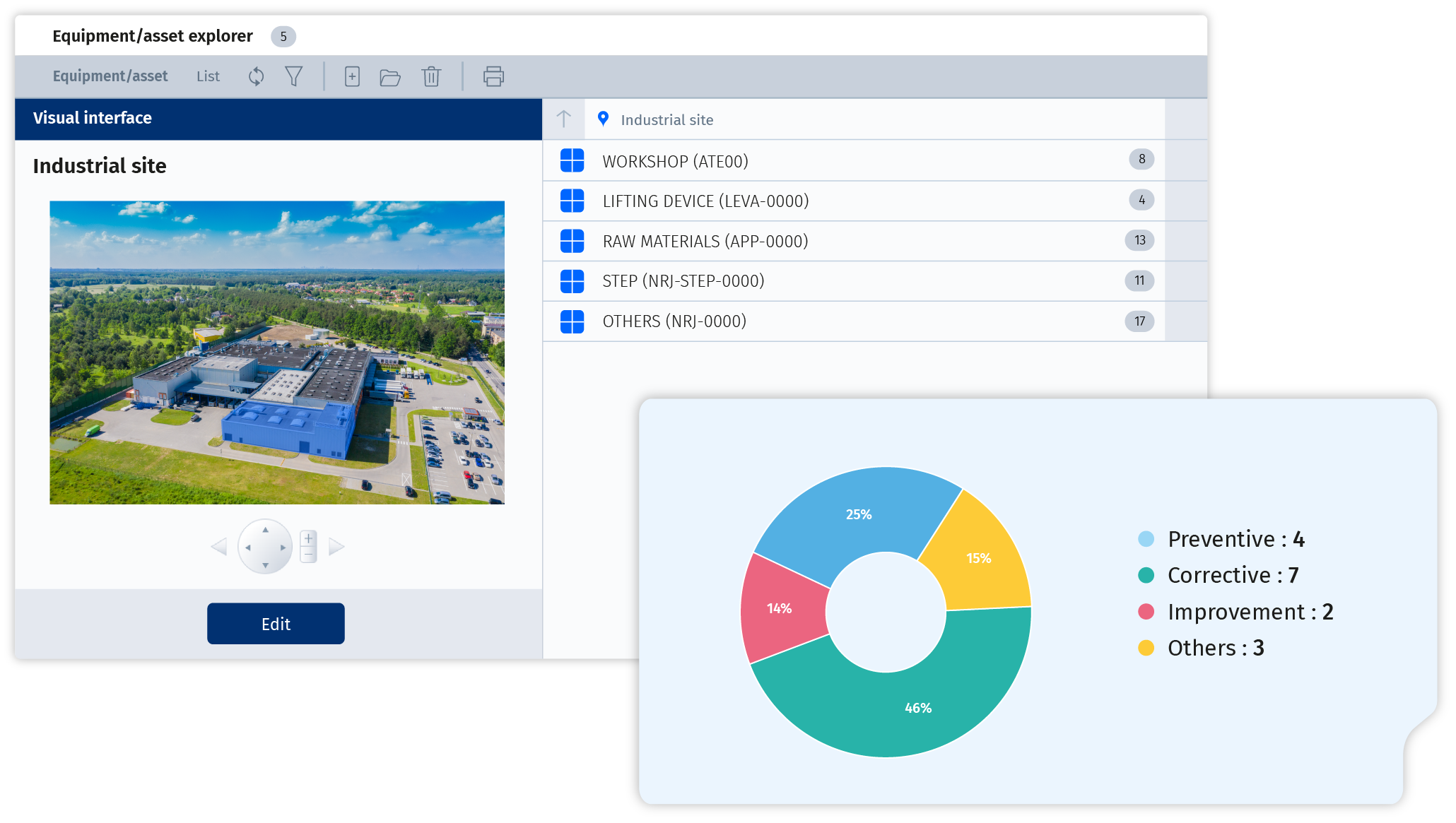This screenshot has height=823, width=1456.
Task: Click the Industrial site location pin
Action: coord(603,119)
